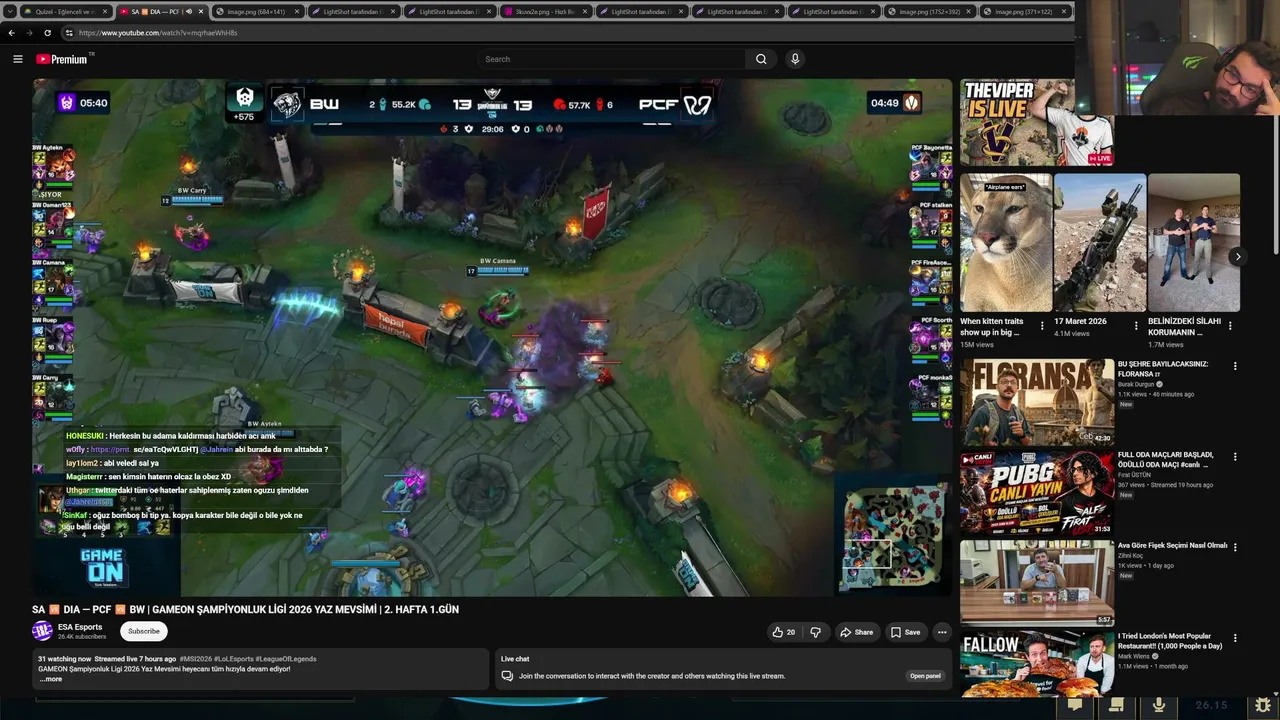Open options for kitten traits short

coord(1042,326)
